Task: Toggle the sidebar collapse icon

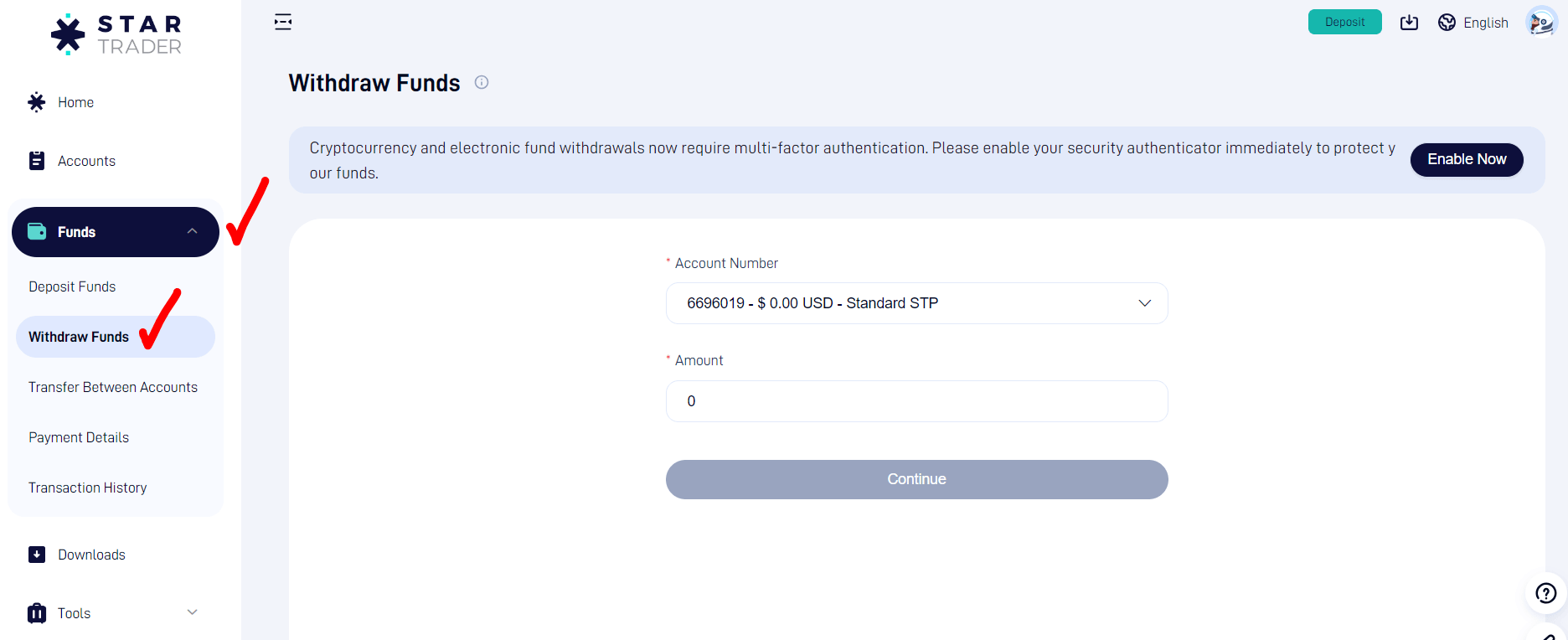Action: (283, 23)
